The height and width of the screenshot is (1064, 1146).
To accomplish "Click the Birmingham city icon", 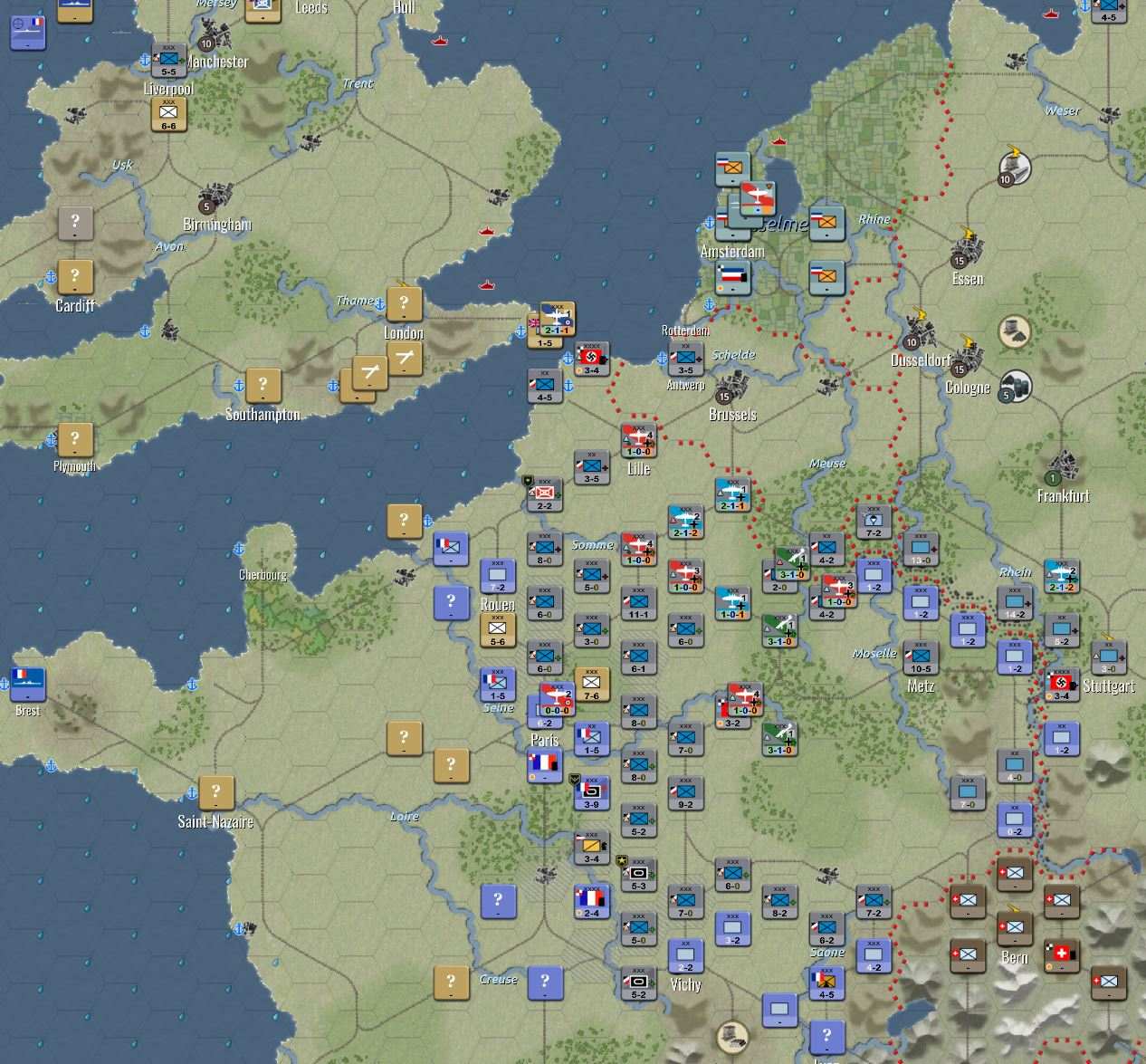I will [215, 197].
